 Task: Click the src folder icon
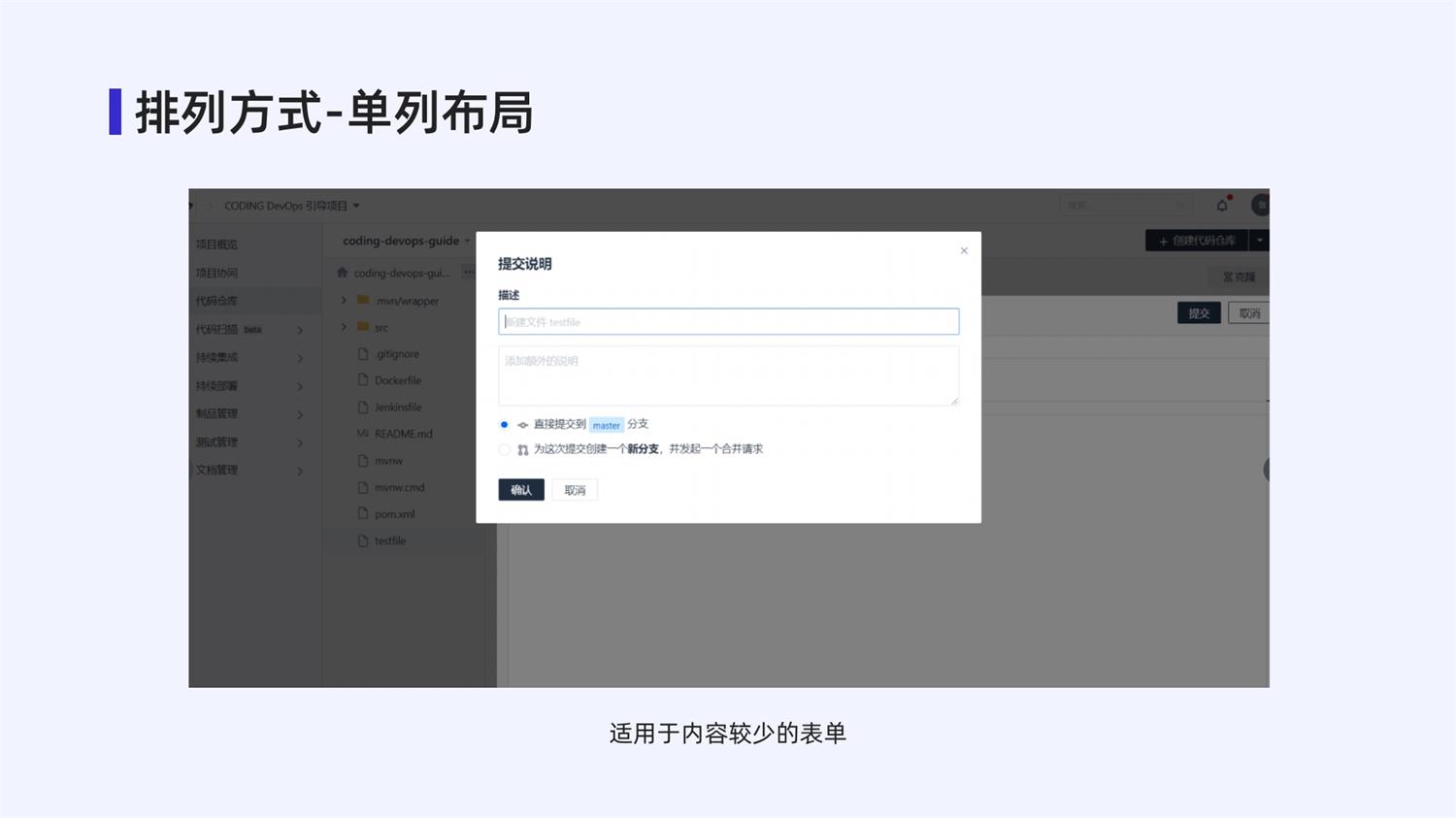[x=363, y=327]
